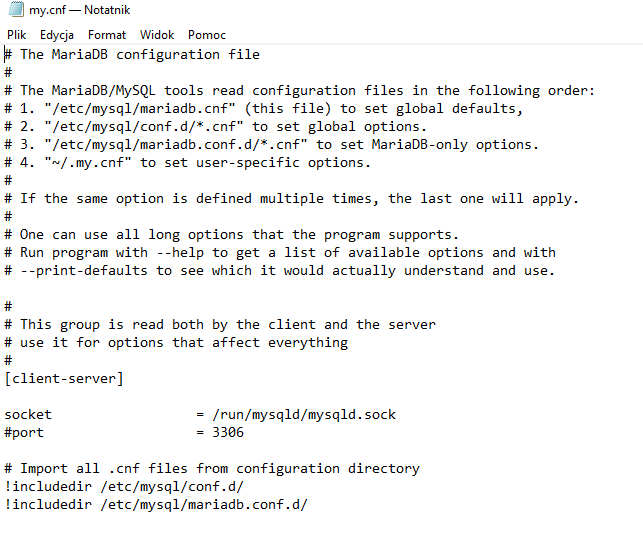The height and width of the screenshot is (543, 643).
Task: Click the line !includedir /etc/mysql/conf.d/
Action: click(x=123, y=486)
